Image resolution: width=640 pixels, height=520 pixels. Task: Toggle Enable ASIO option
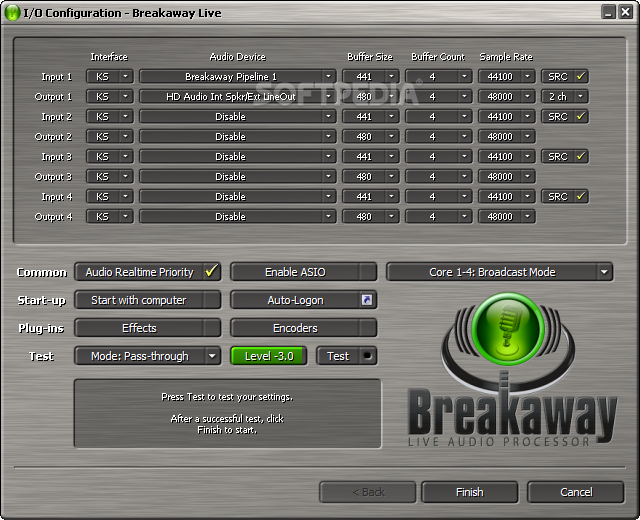pyautogui.click(x=304, y=272)
